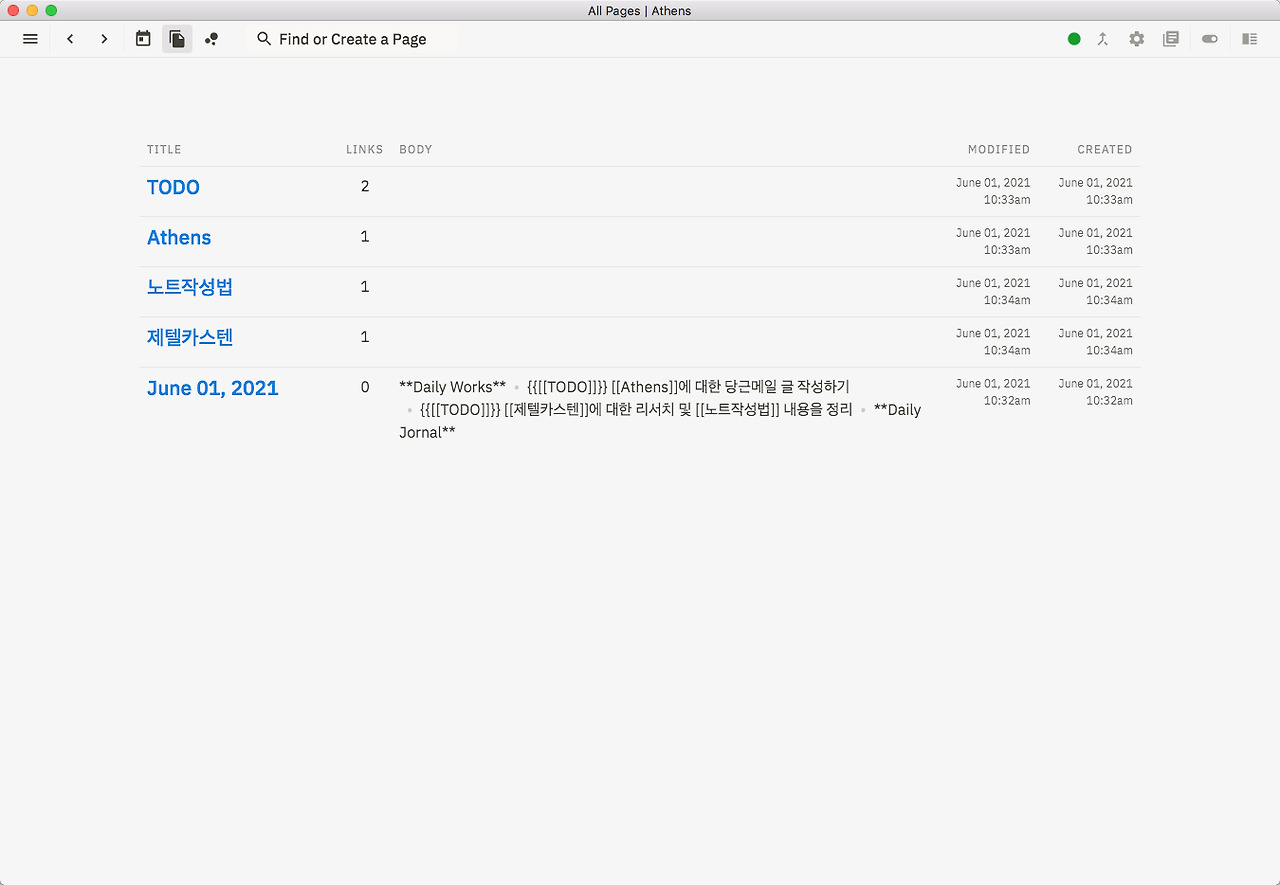1280x885 pixels.
Task: Click the window title All Pages | Athens
Action: tap(640, 11)
